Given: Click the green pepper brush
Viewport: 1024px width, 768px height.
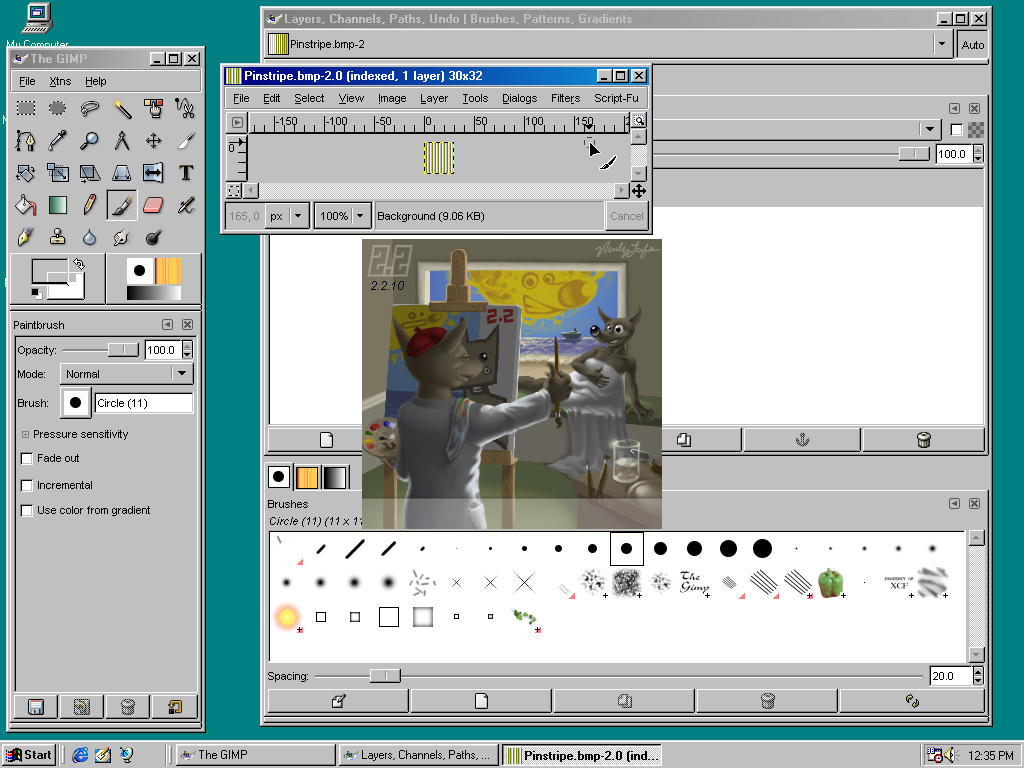Looking at the screenshot, I should click(x=830, y=582).
